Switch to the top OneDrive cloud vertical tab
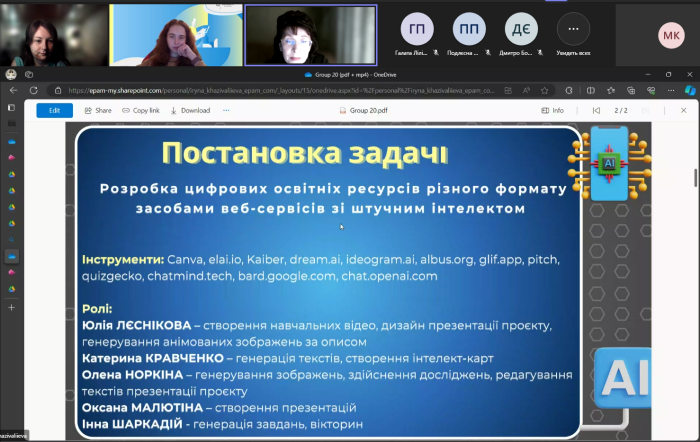 point(12,141)
